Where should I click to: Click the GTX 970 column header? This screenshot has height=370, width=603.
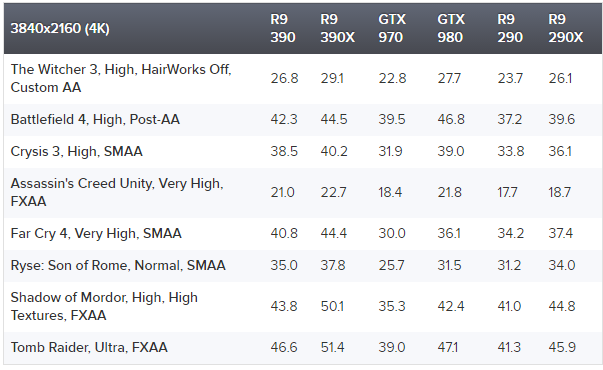coord(392,28)
